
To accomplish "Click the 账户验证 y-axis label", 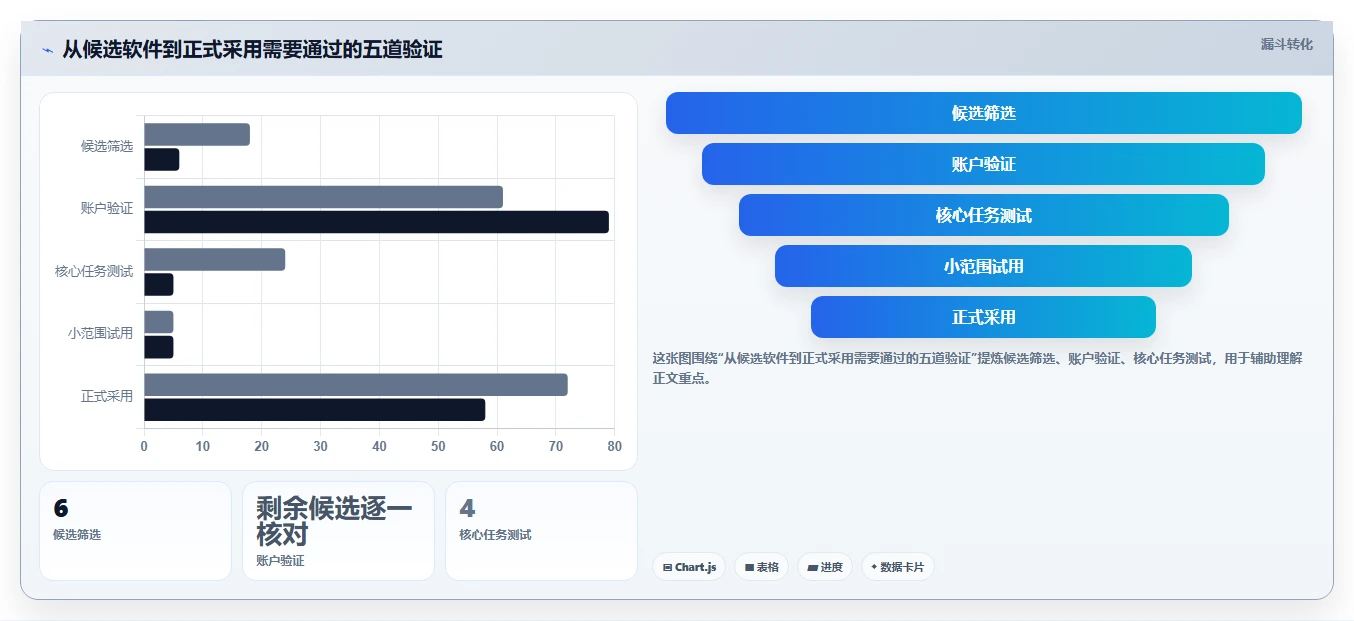I will [107, 209].
